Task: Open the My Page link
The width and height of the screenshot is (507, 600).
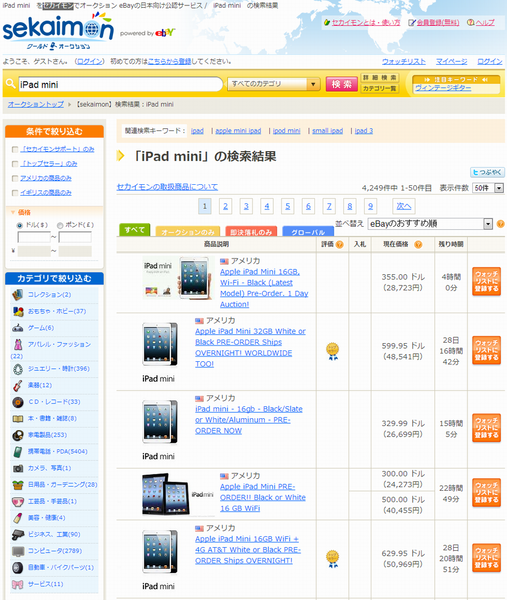Action: [x=452, y=61]
